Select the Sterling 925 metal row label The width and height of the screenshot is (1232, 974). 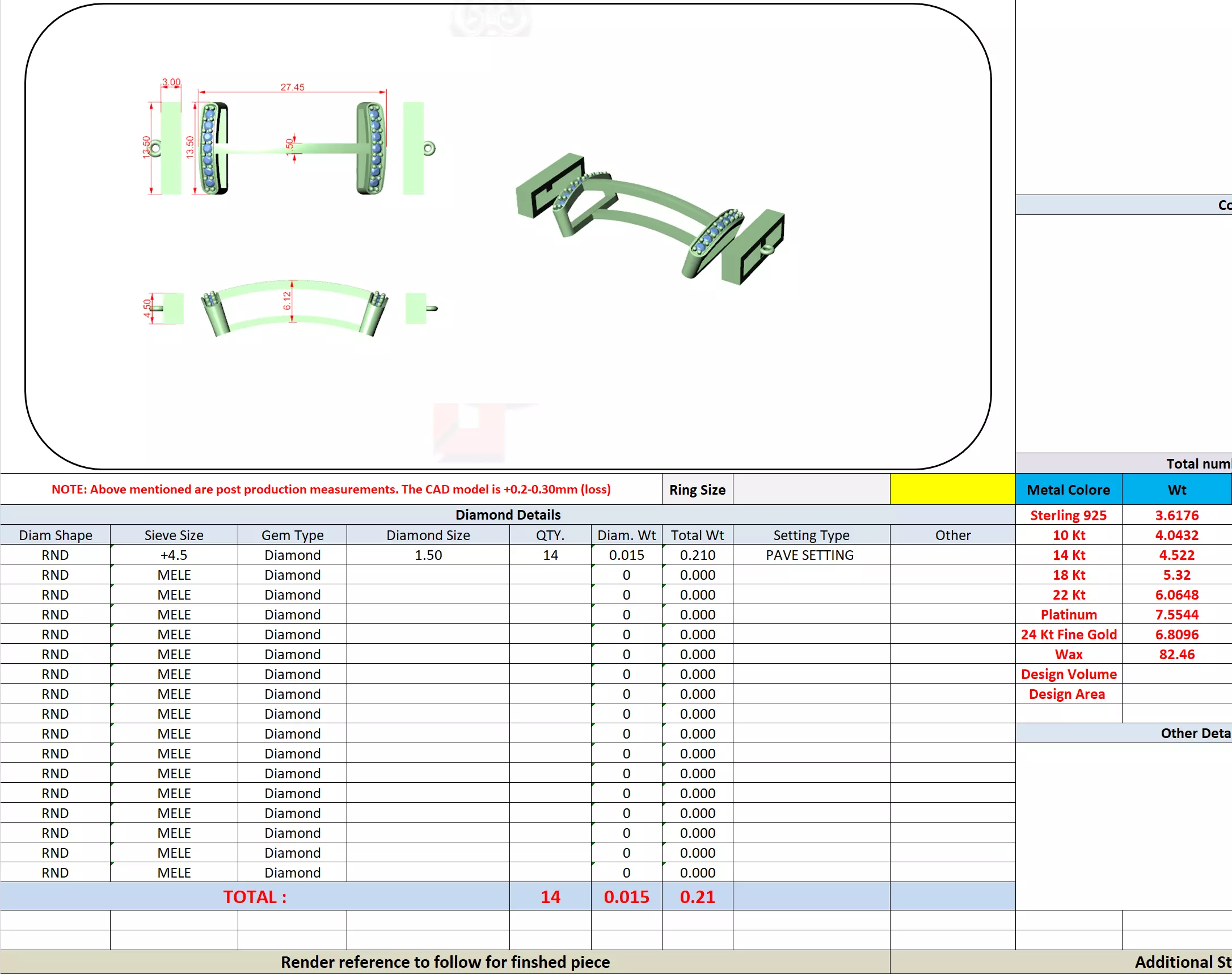click(1068, 515)
